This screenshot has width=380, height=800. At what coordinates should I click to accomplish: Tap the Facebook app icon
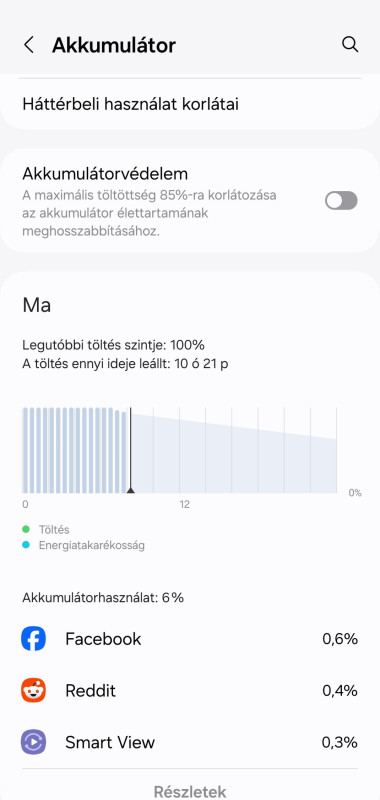pos(34,639)
